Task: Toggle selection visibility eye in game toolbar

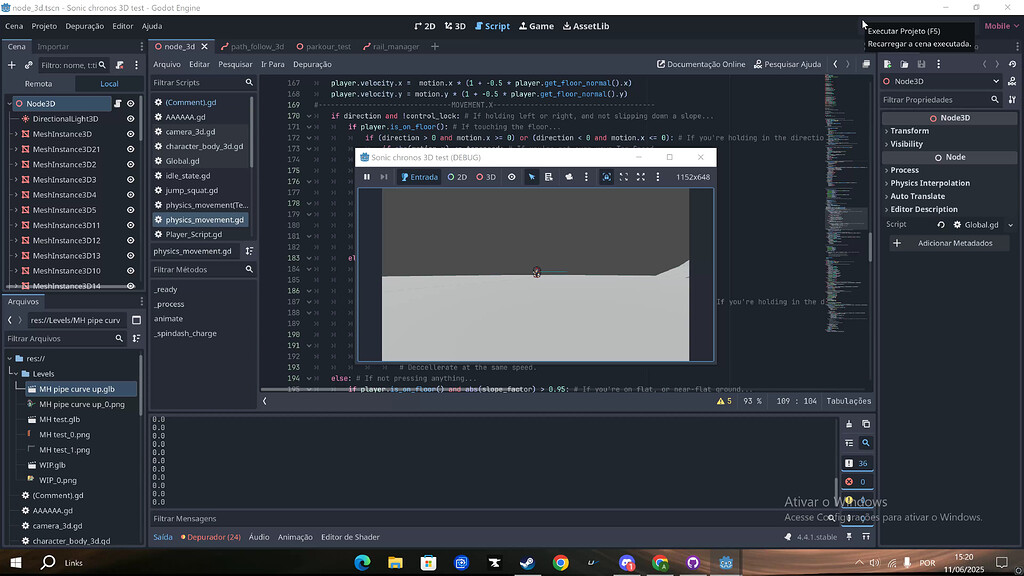Action: [511, 177]
